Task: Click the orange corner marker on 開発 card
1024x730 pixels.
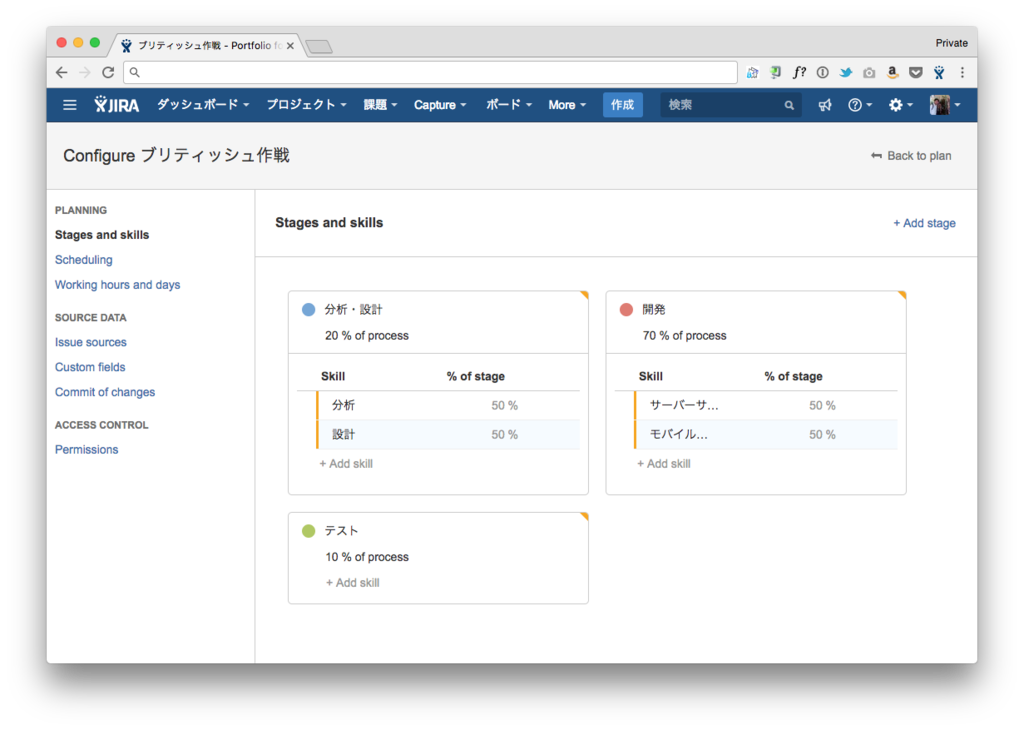Action: [902, 295]
